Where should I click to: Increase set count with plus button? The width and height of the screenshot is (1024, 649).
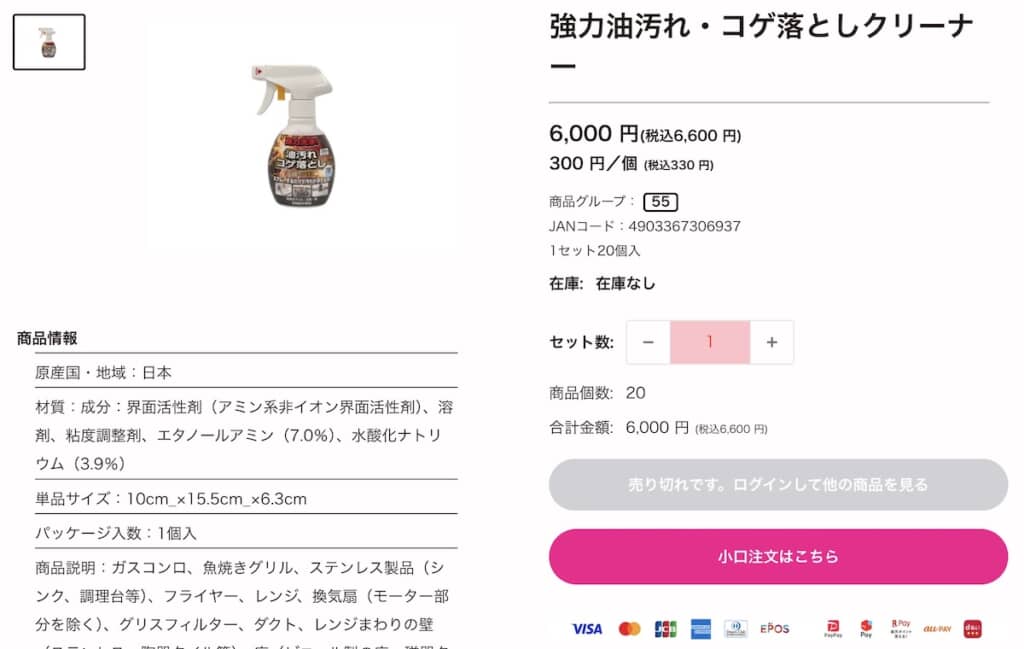click(x=771, y=342)
